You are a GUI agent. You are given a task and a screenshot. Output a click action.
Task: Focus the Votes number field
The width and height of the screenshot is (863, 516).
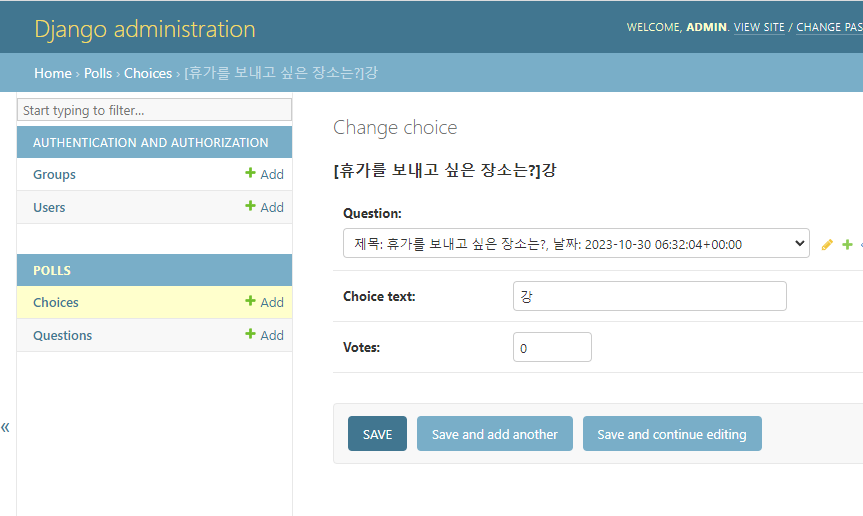[x=552, y=347]
